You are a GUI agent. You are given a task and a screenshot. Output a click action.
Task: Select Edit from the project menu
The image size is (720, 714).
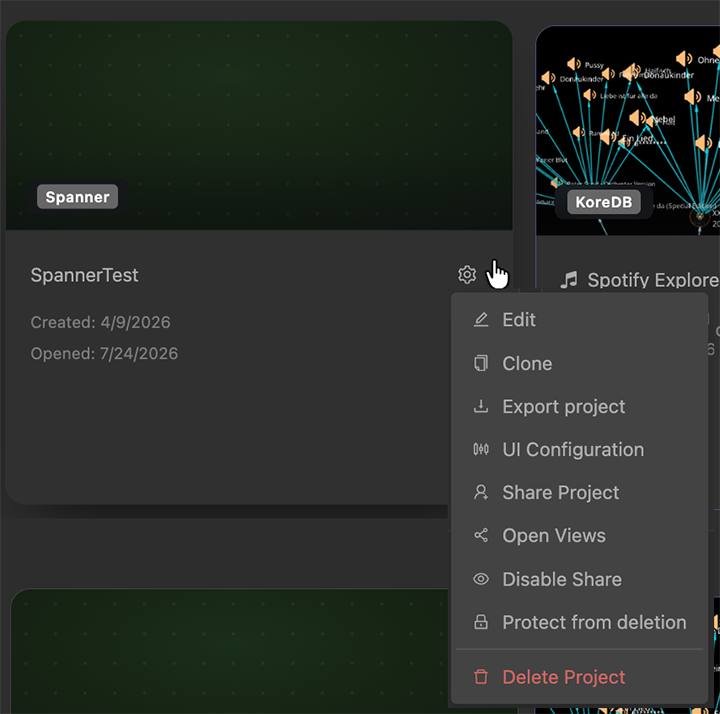coord(579,320)
